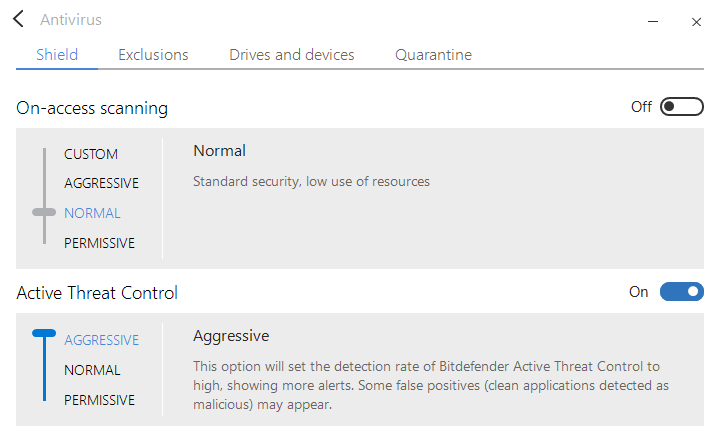Minimize the Antivirus window
716x433 pixels.
(652, 21)
